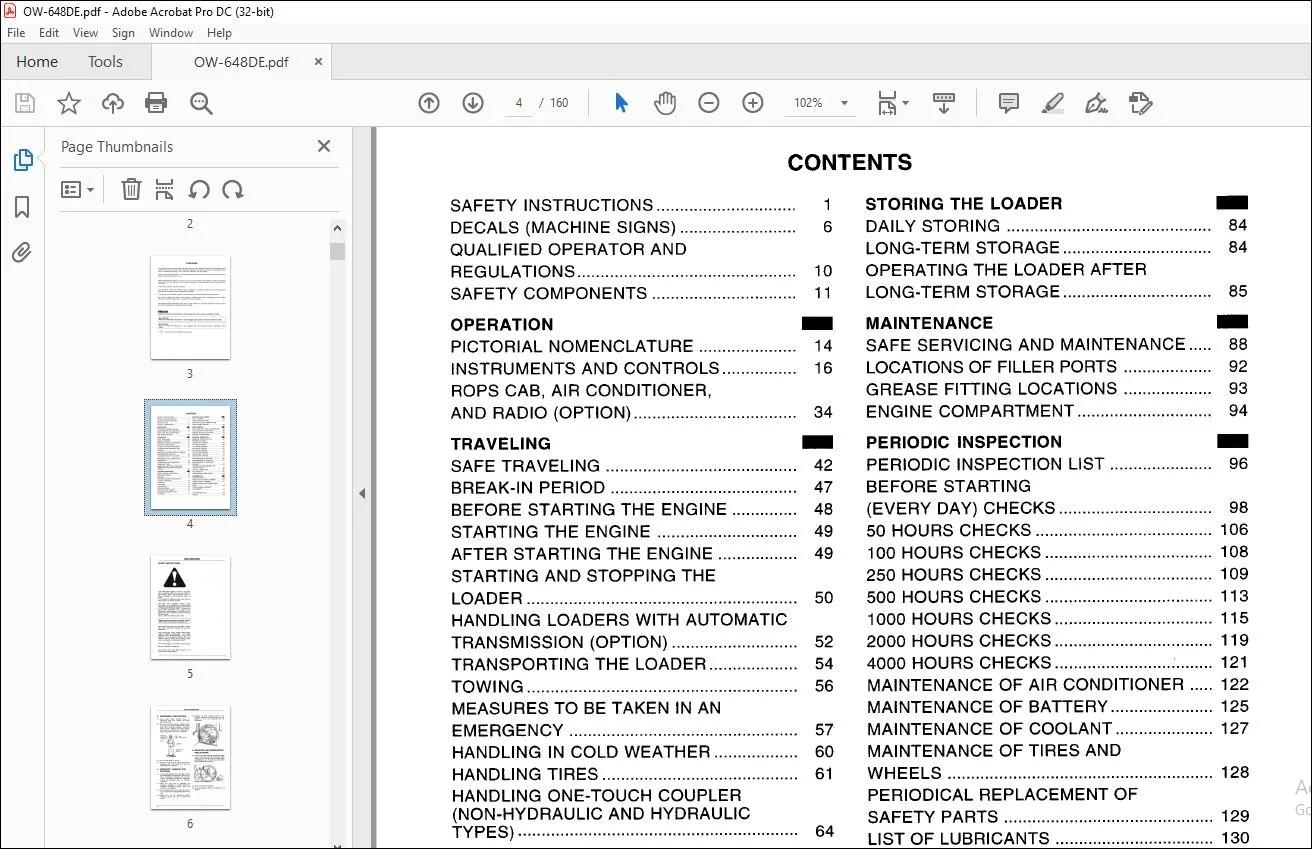The width and height of the screenshot is (1312, 849).
Task: Open the Help menu
Action: 219,33
